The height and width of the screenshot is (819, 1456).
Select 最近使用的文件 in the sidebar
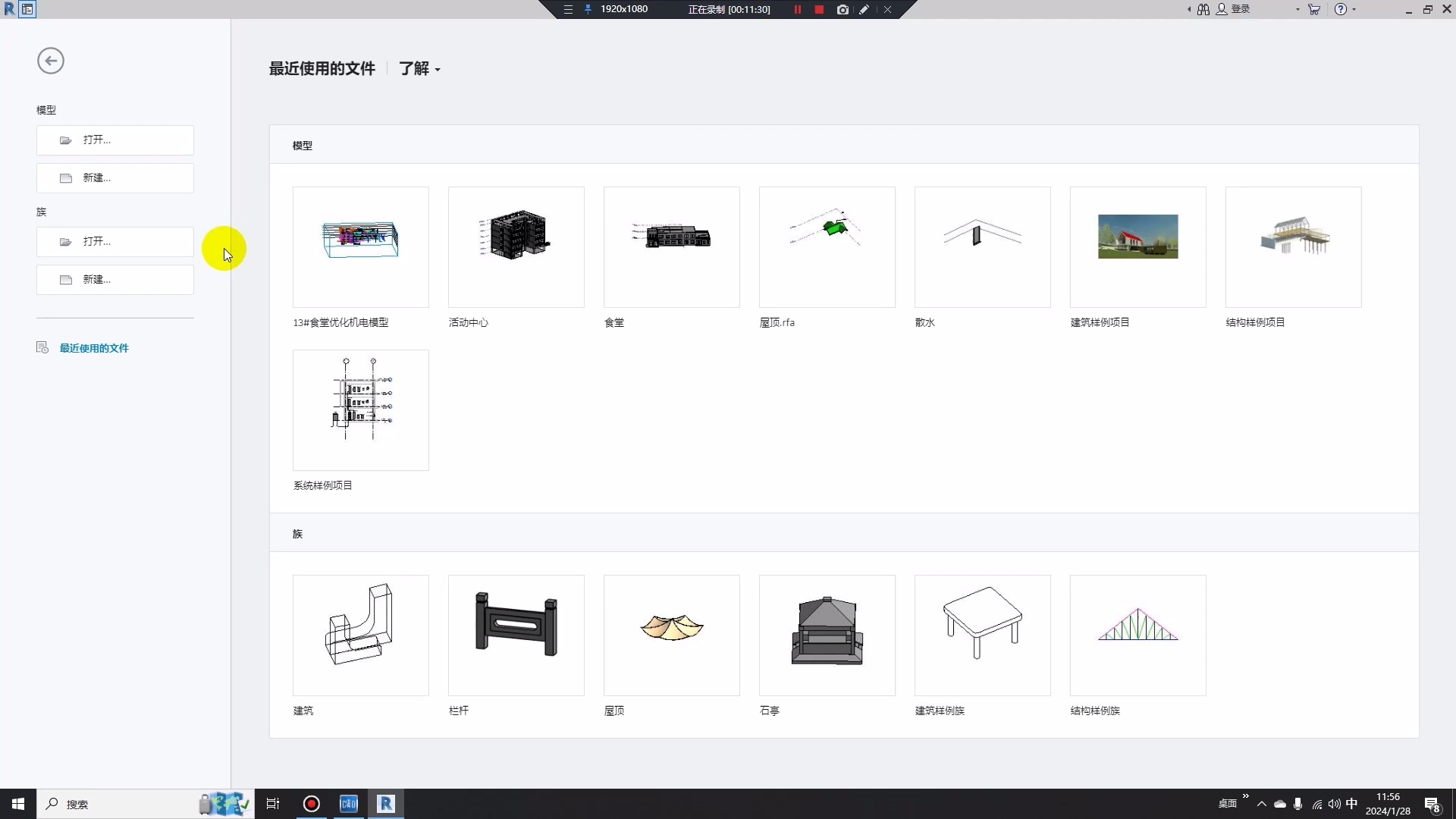click(x=94, y=348)
